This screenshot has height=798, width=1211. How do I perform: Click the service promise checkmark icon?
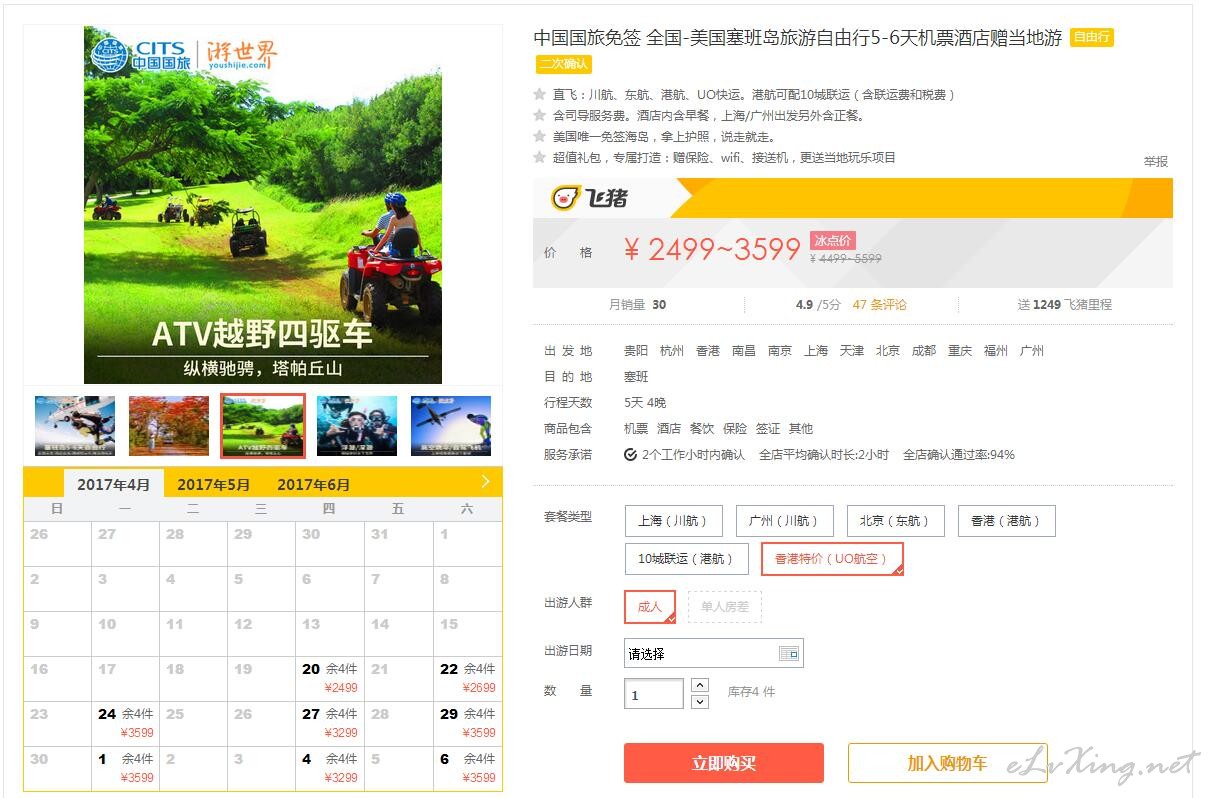tap(630, 455)
